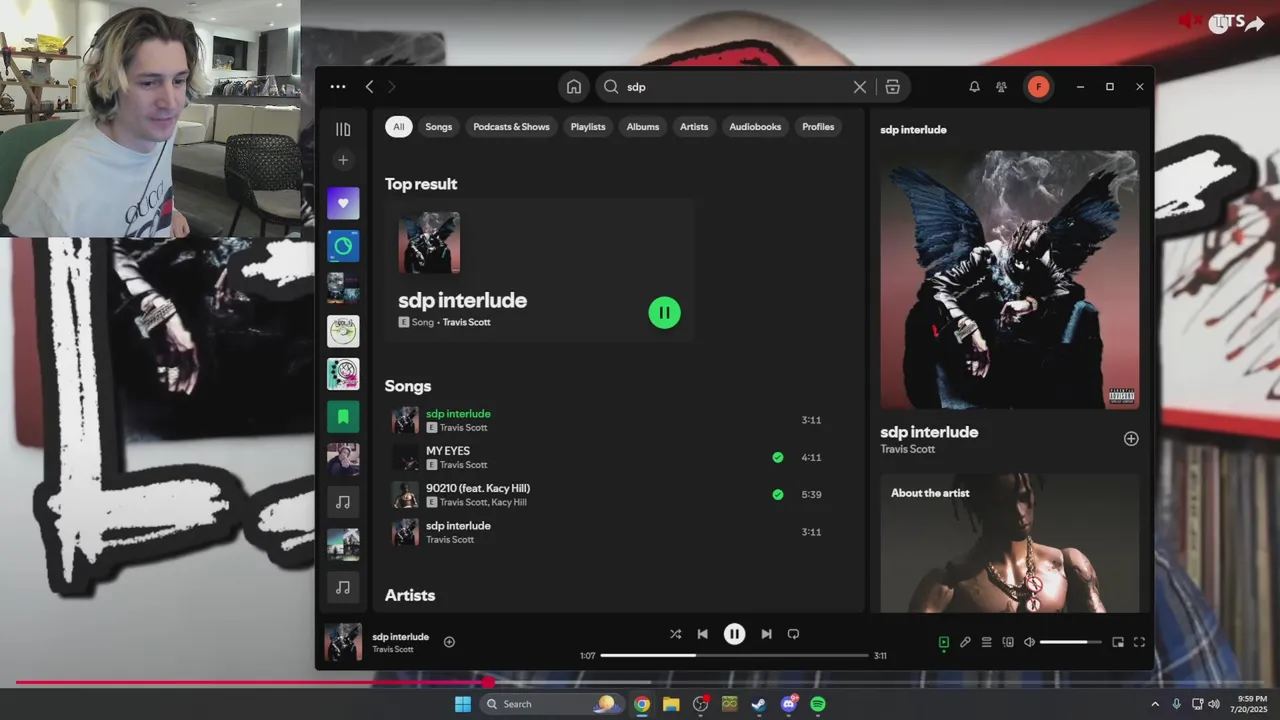Connect to a device
Screen dimensions: 1280x720
coord(1008,642)
